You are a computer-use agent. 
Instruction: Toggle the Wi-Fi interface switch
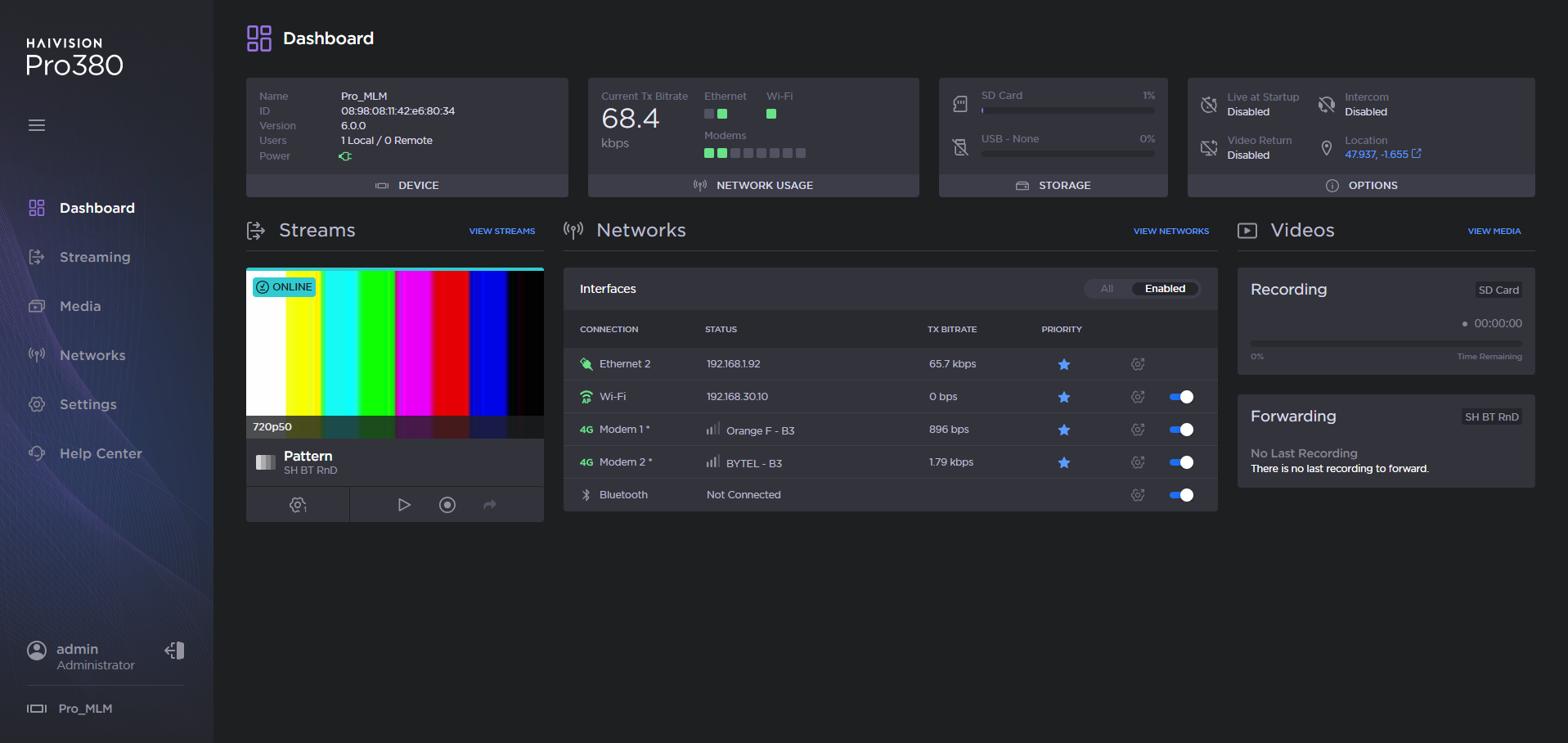(1181, 397)
